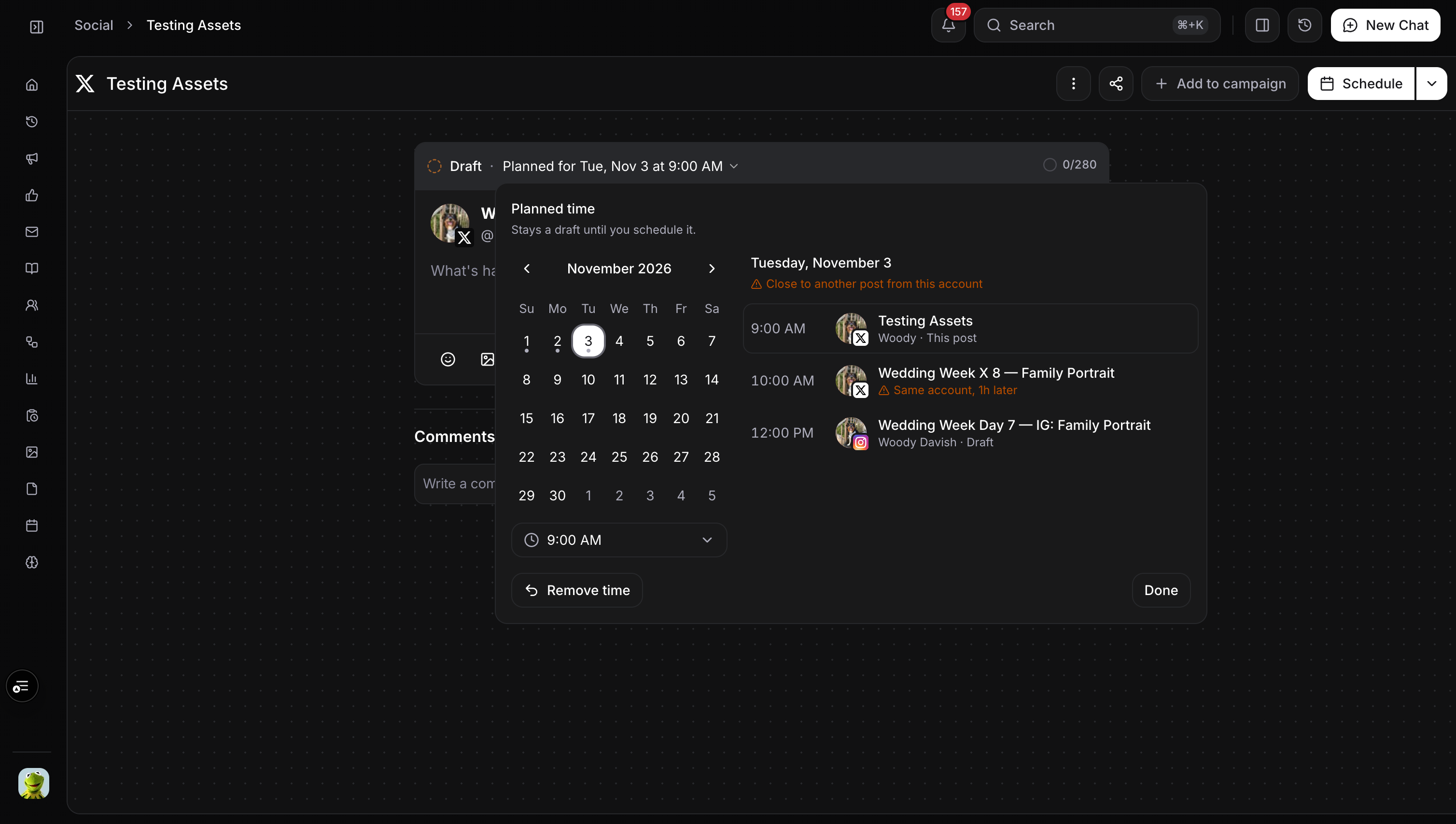Start a New Chat
Screen dimensions: 1456x824
pos(1386,25)
